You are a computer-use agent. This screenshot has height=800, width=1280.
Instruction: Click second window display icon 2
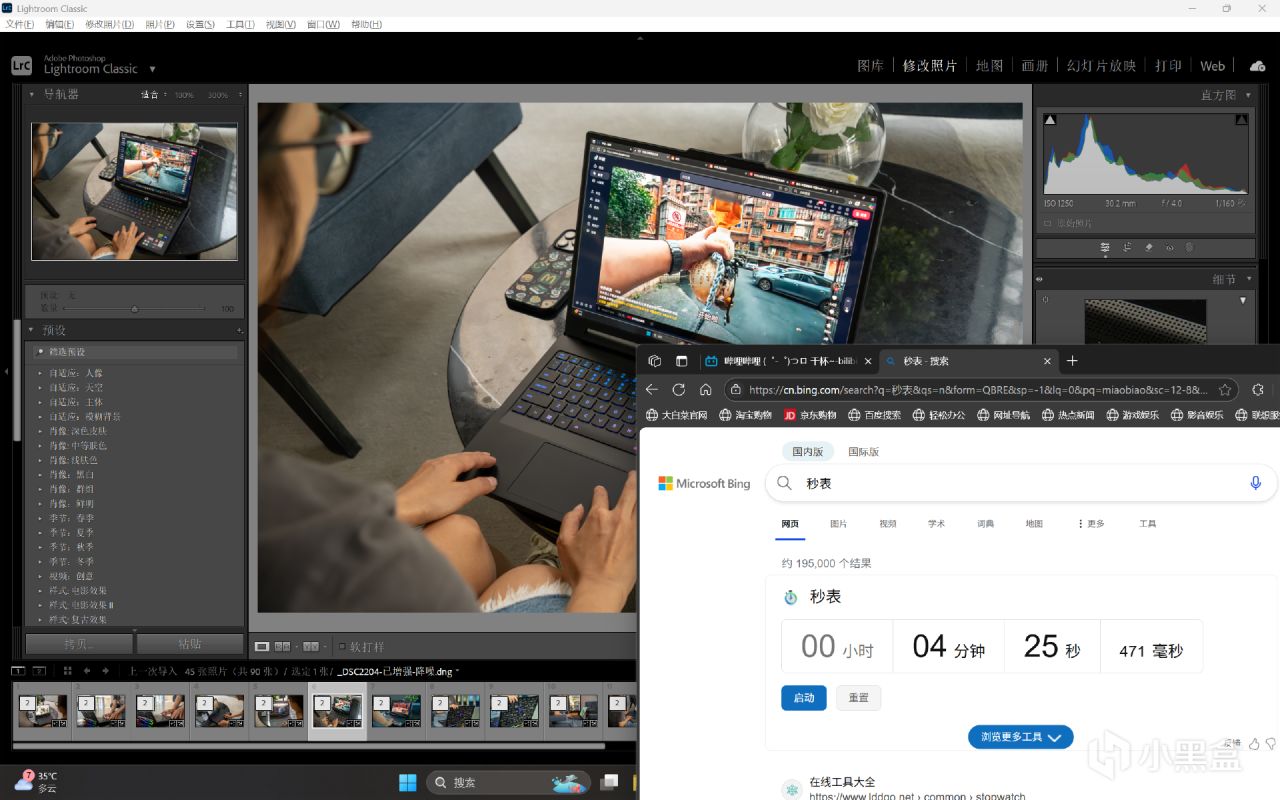40,671
